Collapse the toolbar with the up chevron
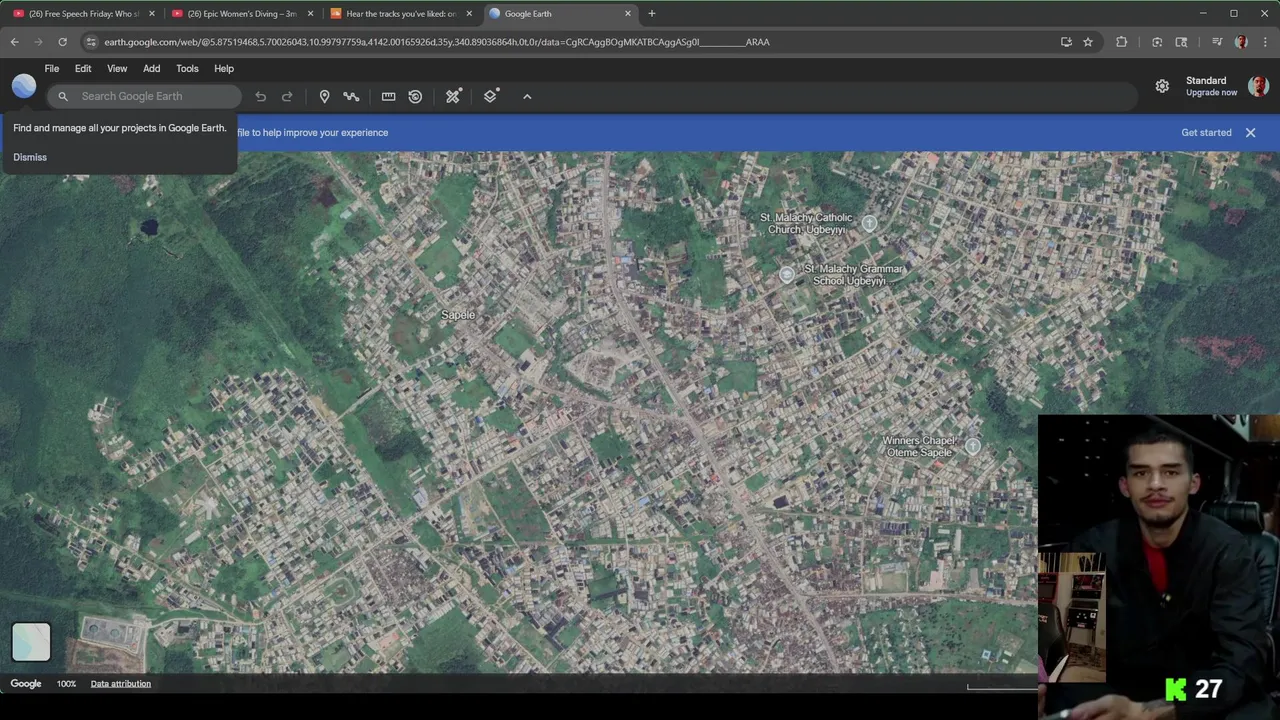 tap(527, 96)
